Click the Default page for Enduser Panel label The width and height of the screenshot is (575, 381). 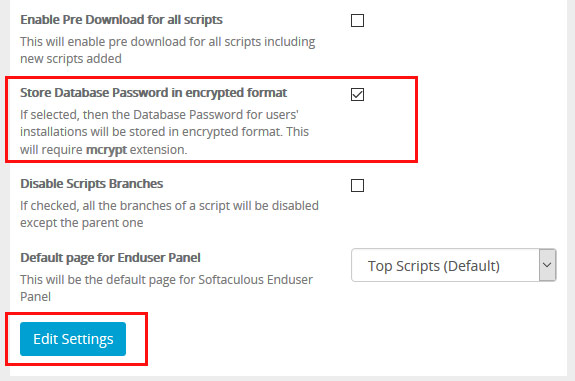pos(110,258)
